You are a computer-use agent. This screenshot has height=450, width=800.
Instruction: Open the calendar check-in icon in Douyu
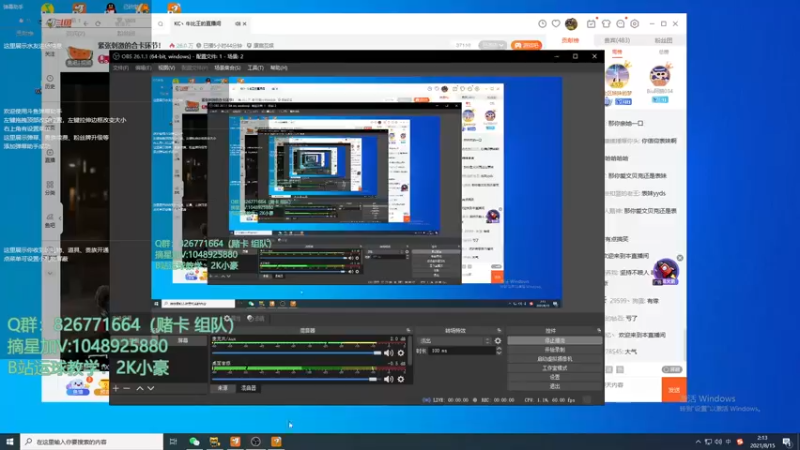tap(591, 23)
